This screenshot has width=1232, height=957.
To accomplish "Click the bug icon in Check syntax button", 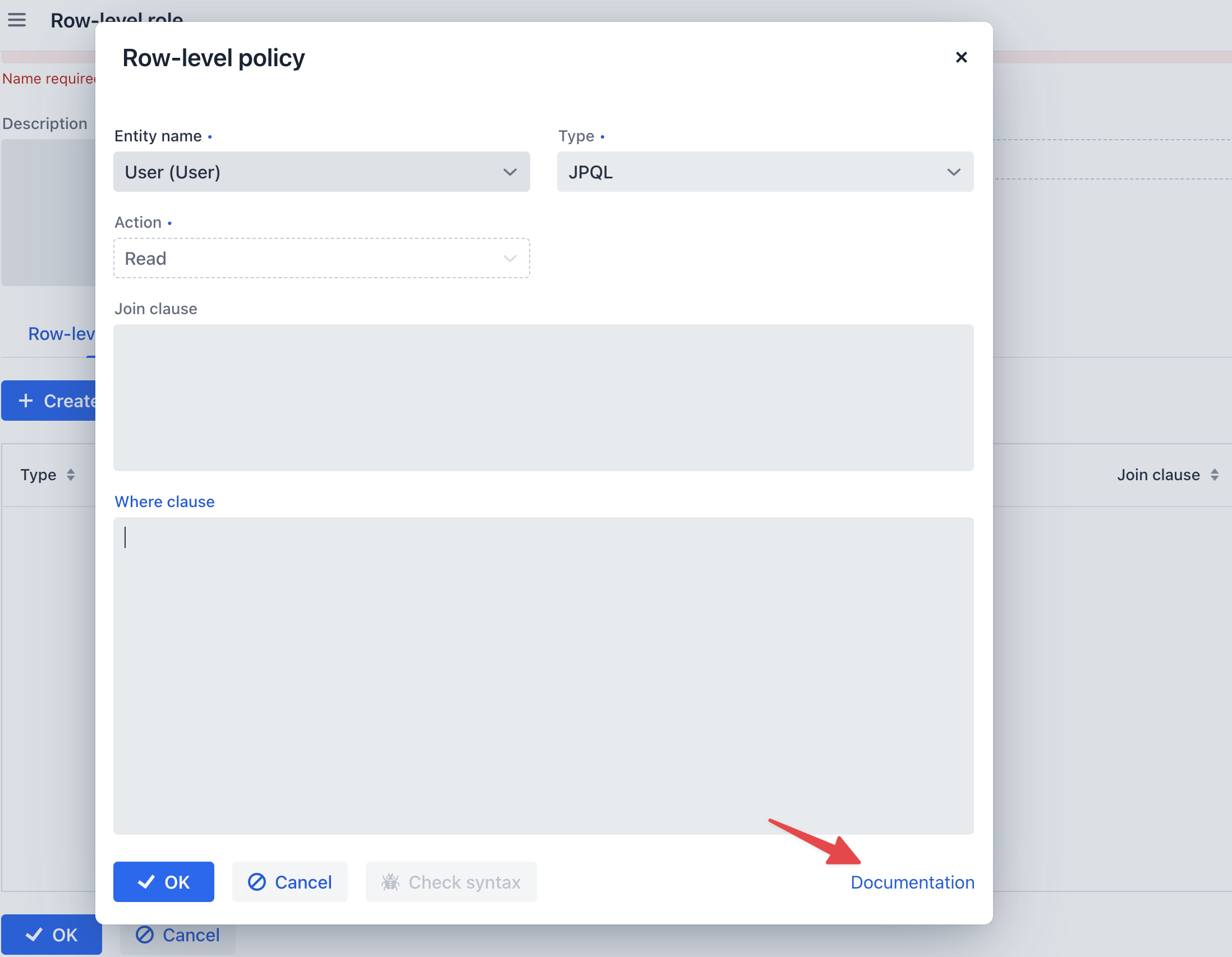I will [x=392, y=881].
